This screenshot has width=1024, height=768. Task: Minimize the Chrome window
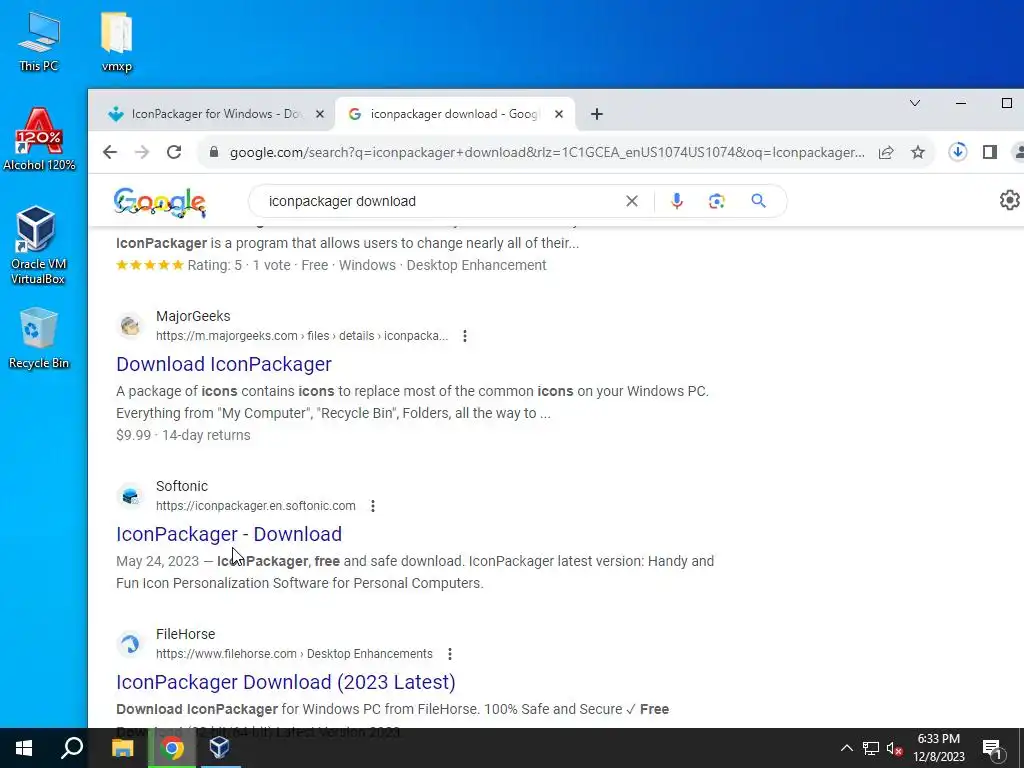point(961,103)
